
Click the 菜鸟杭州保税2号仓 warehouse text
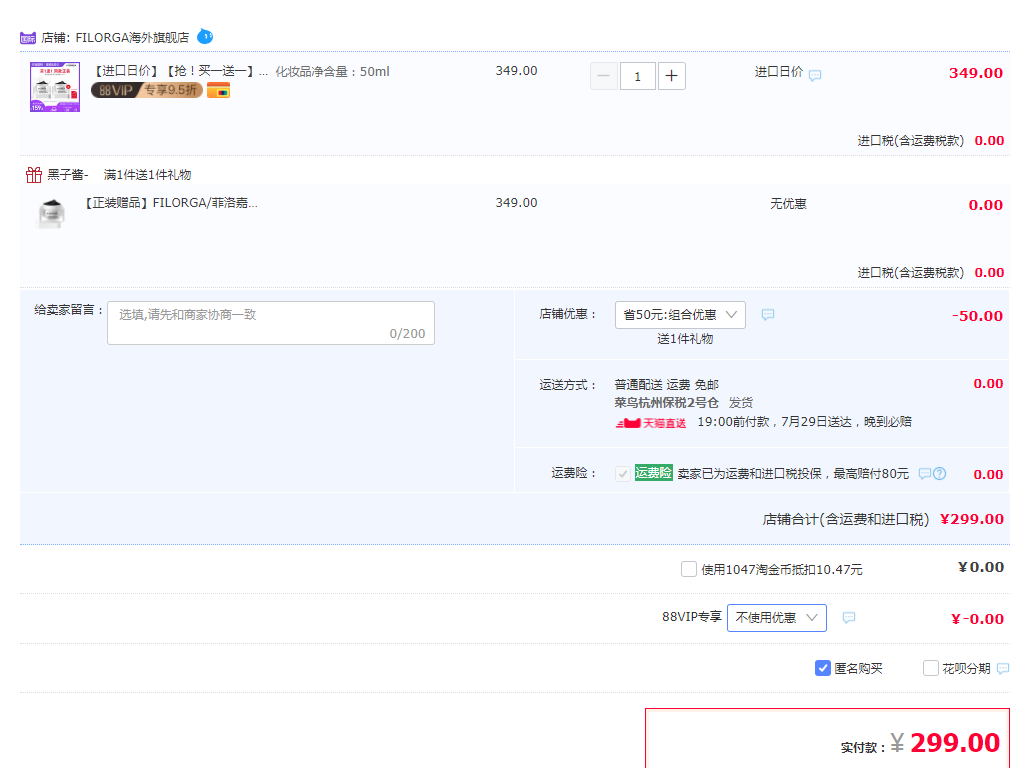click(667, 403)
